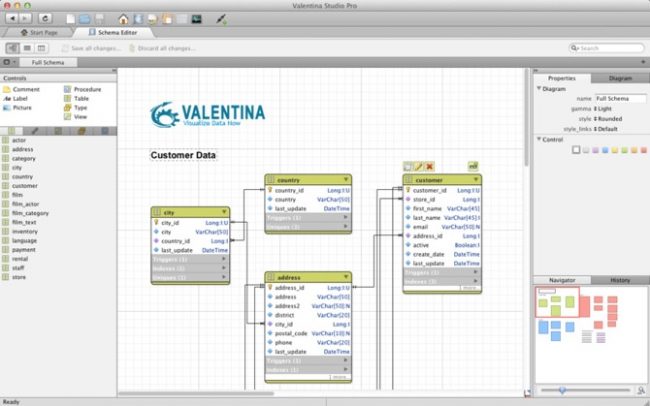Click the Navigator diagram thumbnail viewport
This screenshot has width=650, height=406.
(557, 302)
